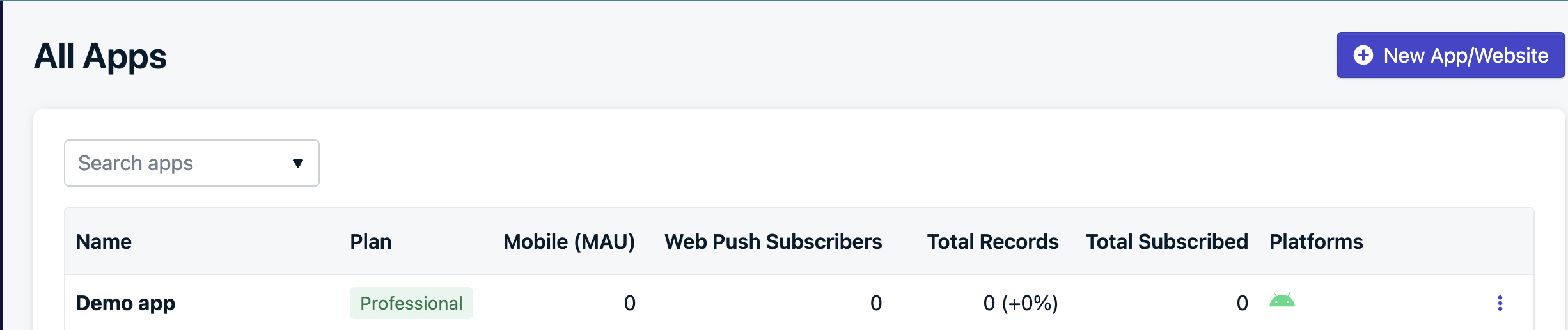Click the Mobile (MAU) column header

click(x=568, y=242)
